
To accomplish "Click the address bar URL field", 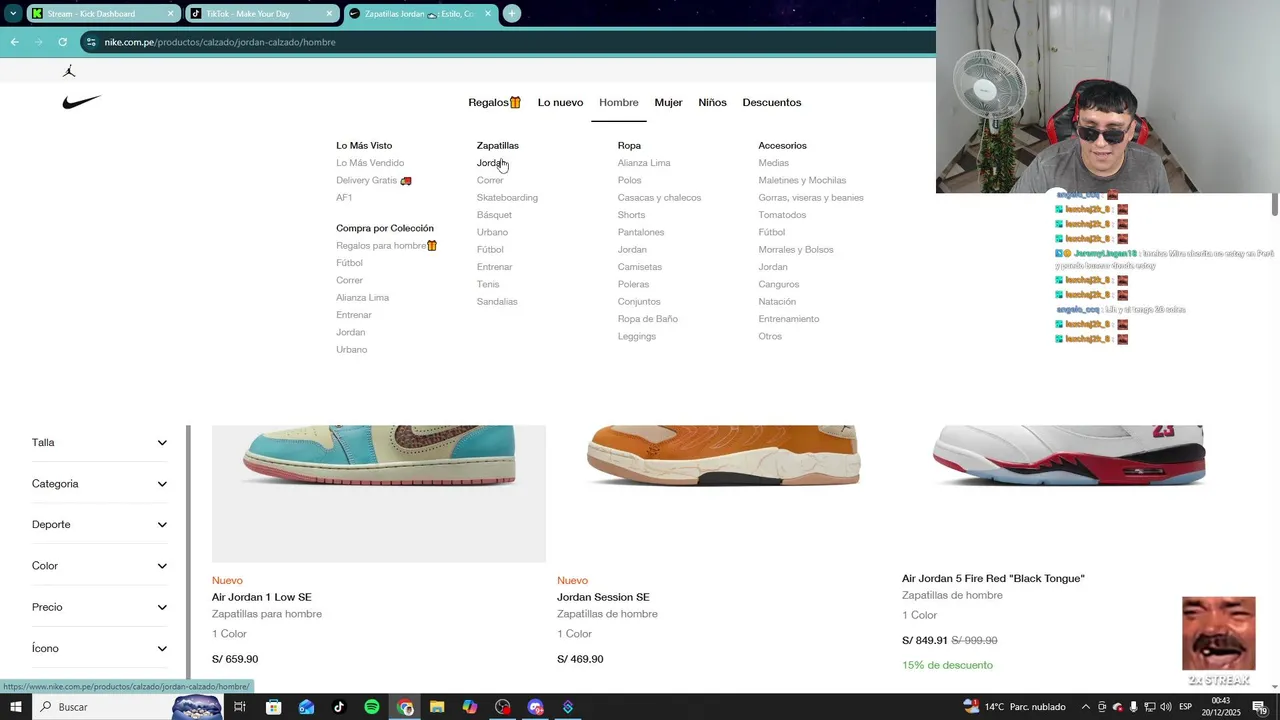I will click(x=510, y=42).
